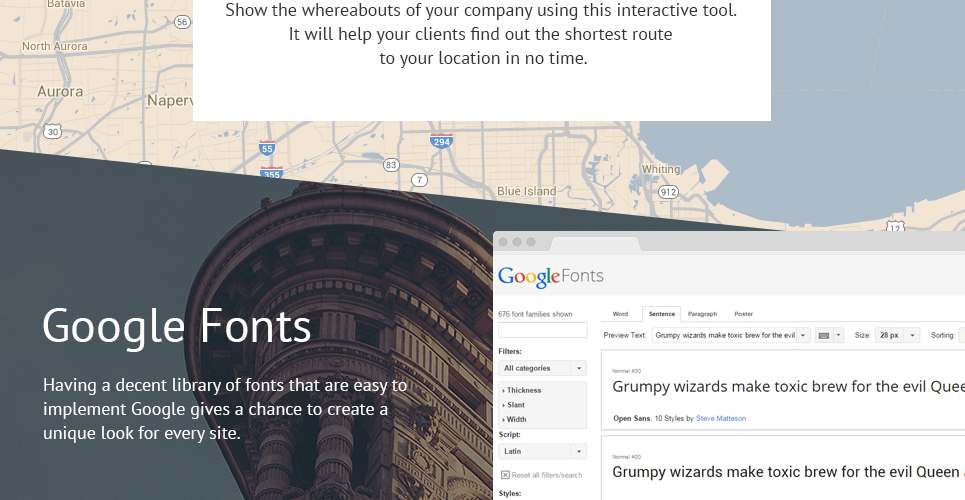Switch to the Word preview tab

620,314
